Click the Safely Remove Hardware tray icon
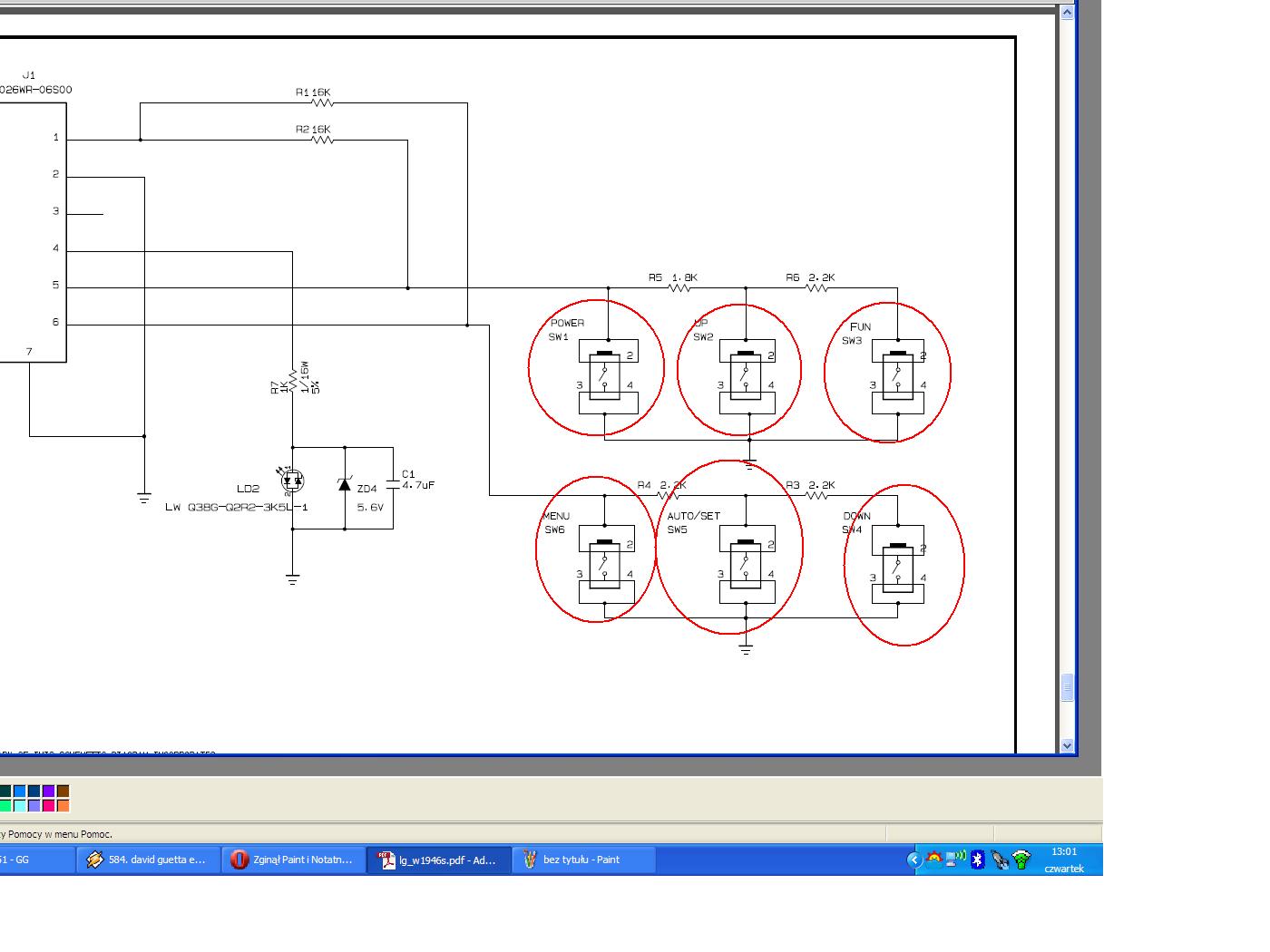The image size is (1270, 952). 1000,860
